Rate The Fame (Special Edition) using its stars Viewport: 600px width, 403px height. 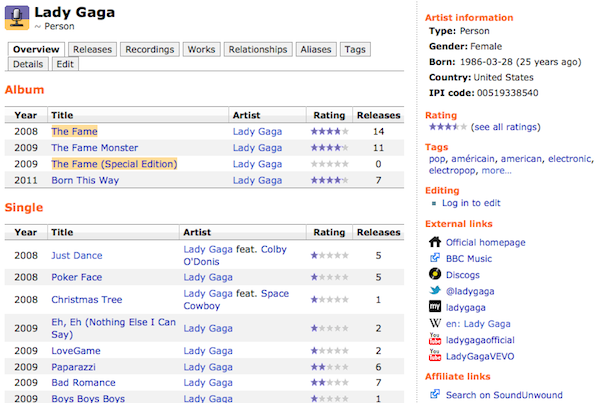point(329,164)
